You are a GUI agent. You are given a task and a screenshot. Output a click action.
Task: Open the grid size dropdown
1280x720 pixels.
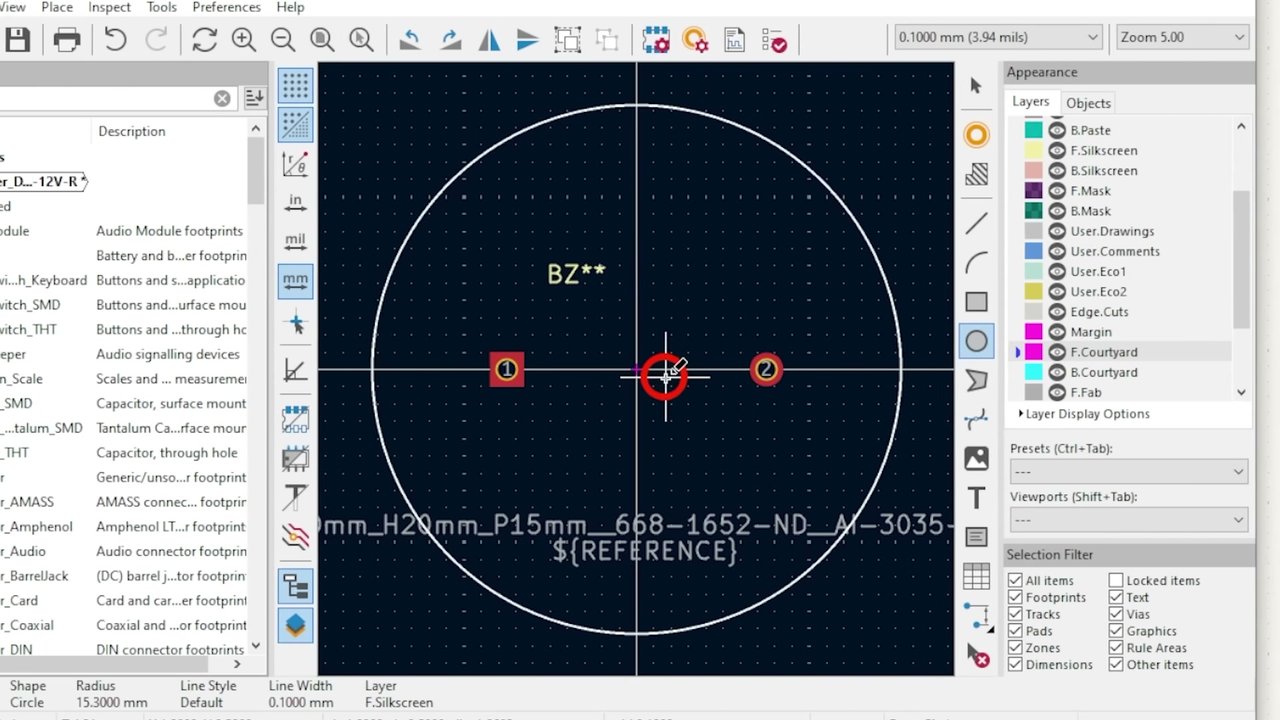click(x=998, y=37)
